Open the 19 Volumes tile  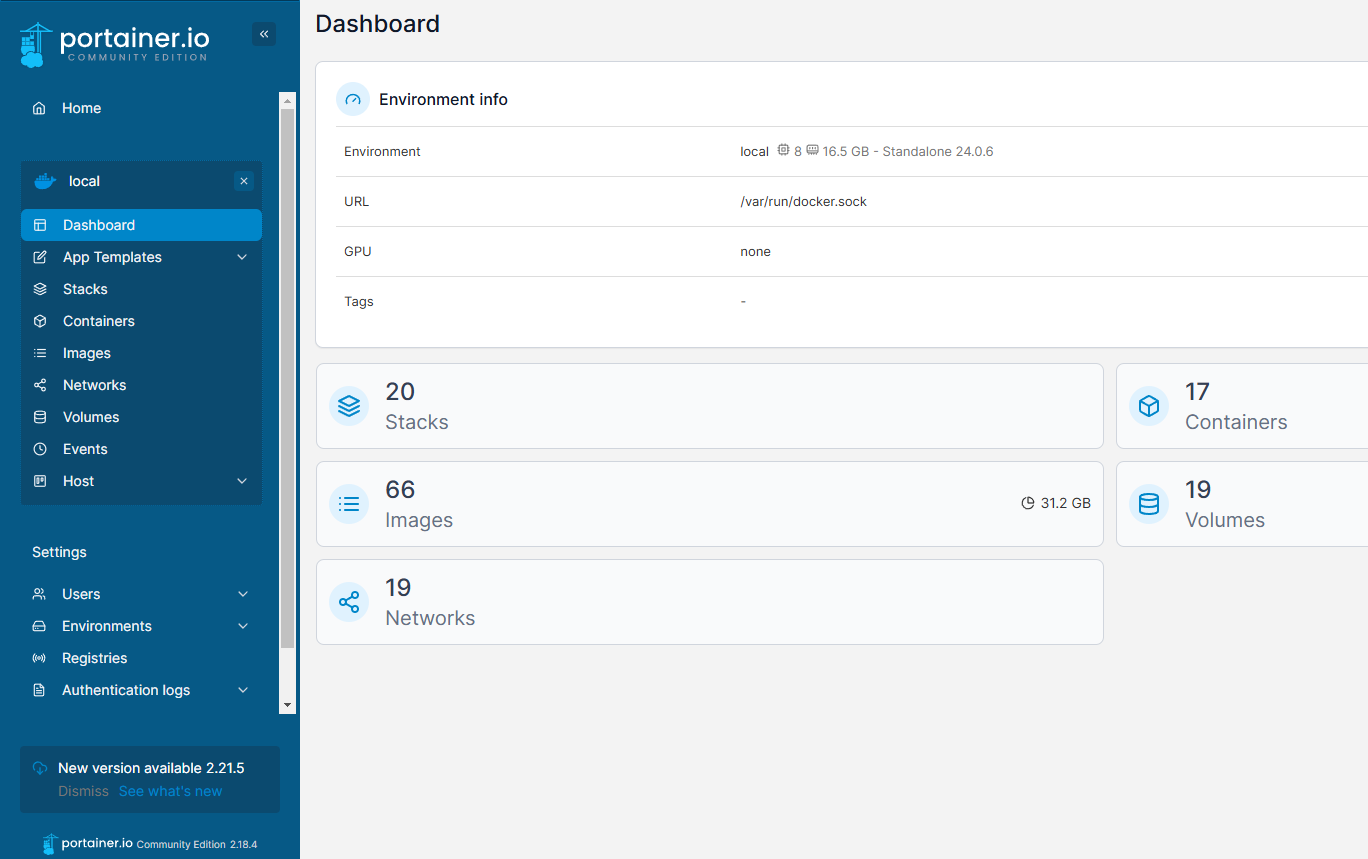(1242, 504)
